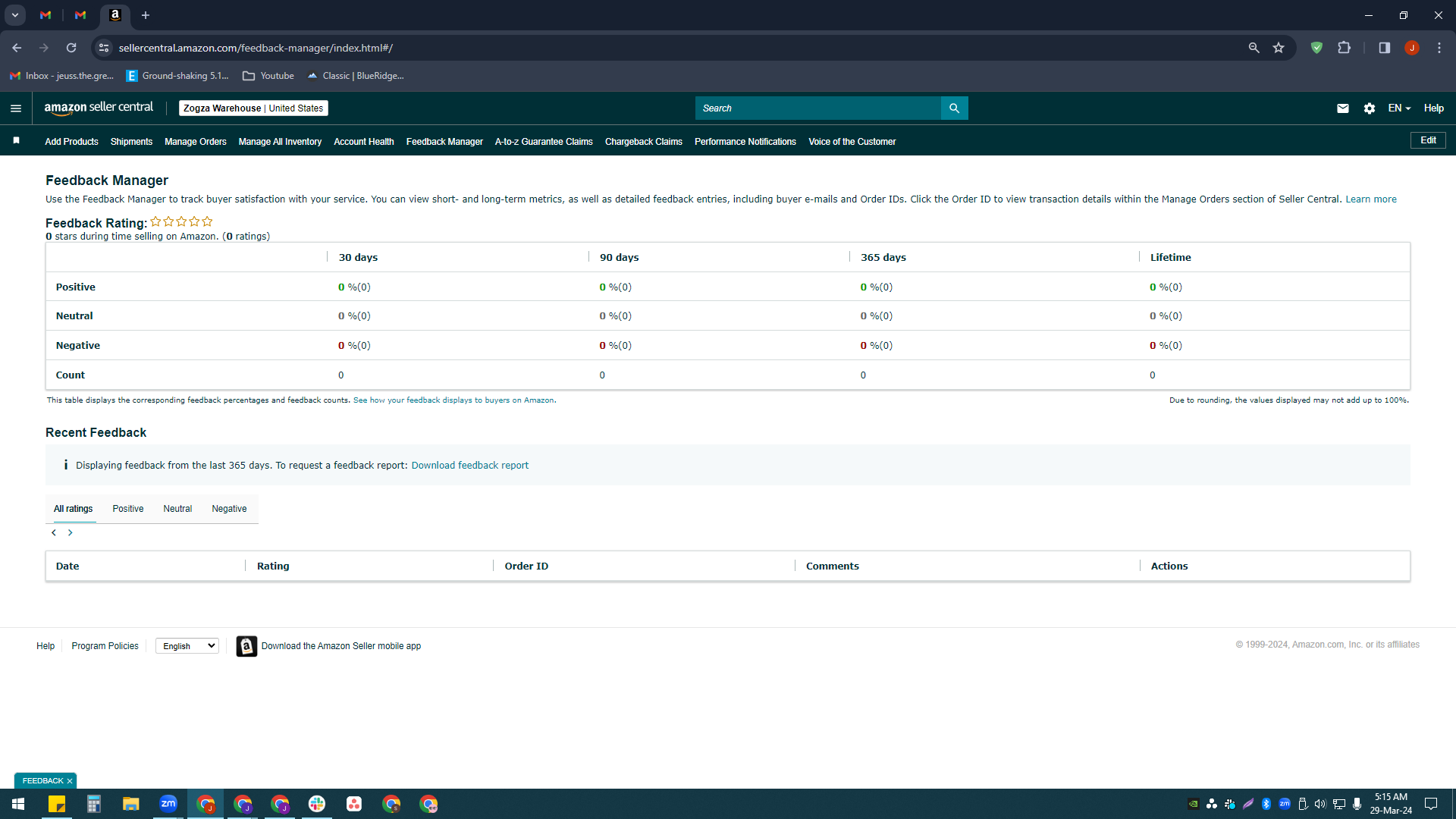Click Help in the top header
This screenshot has width=1456, height=819.
pos(1433,108)
